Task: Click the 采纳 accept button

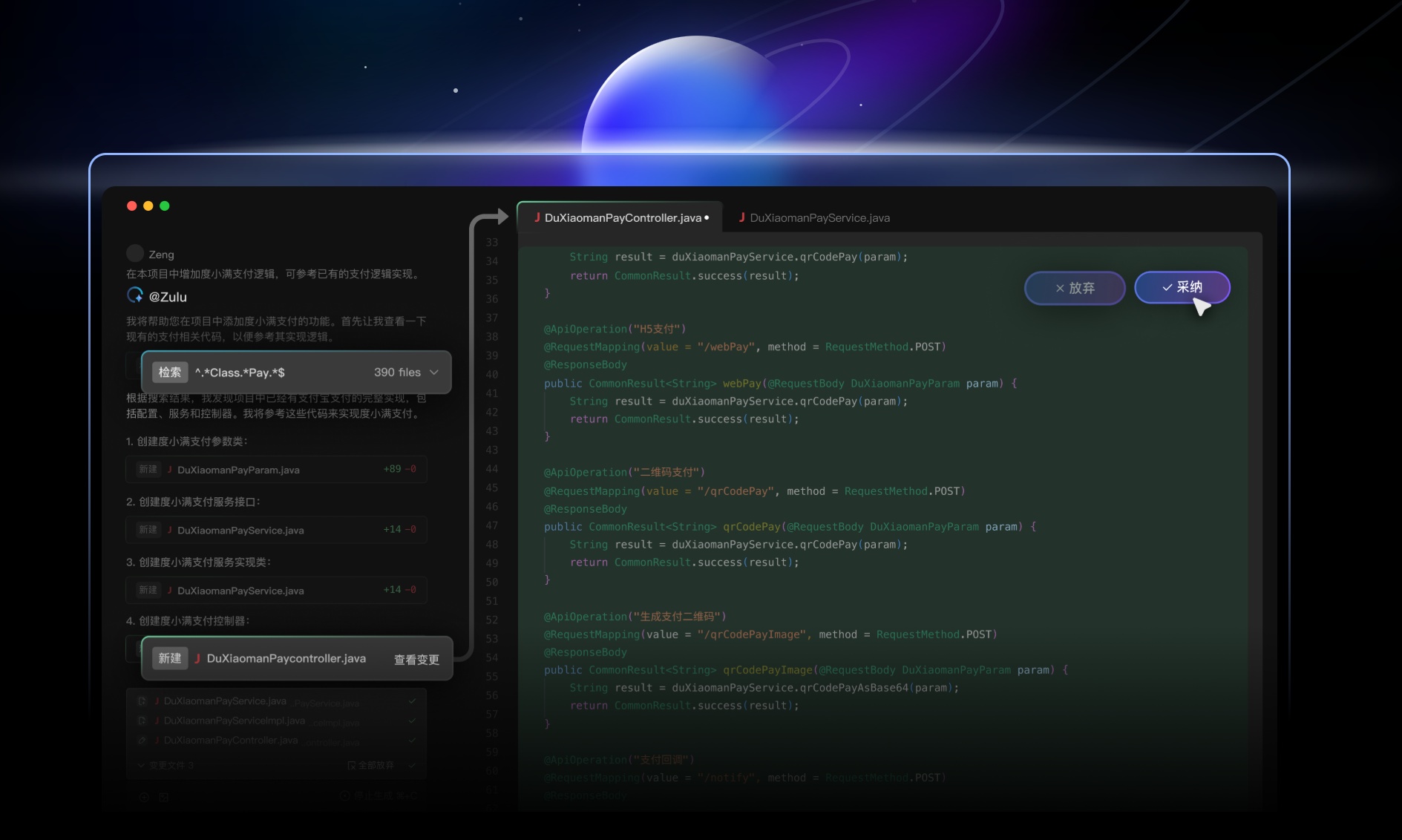Action: [1182, 287]
